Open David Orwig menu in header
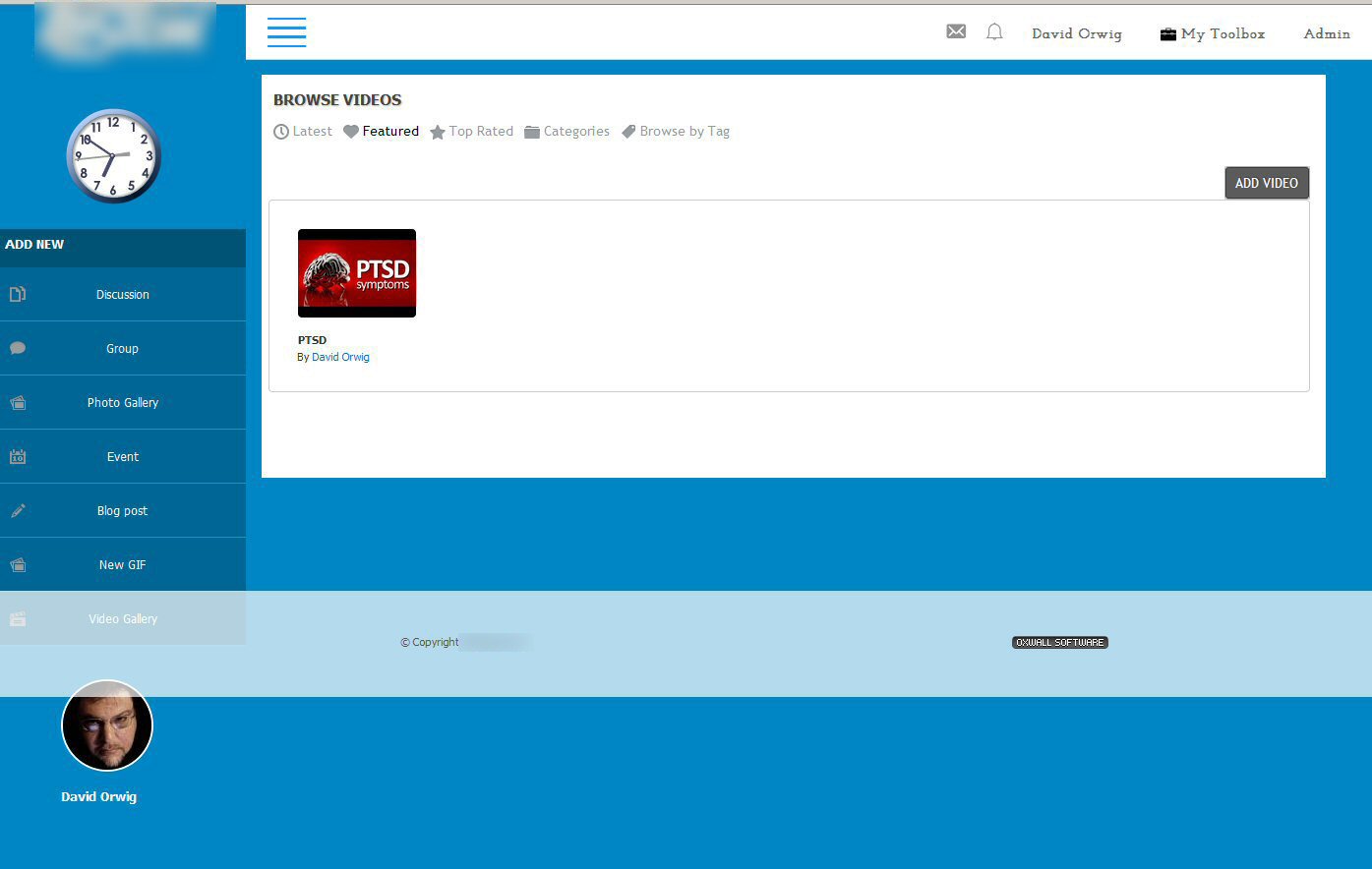Image resolution: width=1372 pixels, height=869 pixels. pos(1076,33)
